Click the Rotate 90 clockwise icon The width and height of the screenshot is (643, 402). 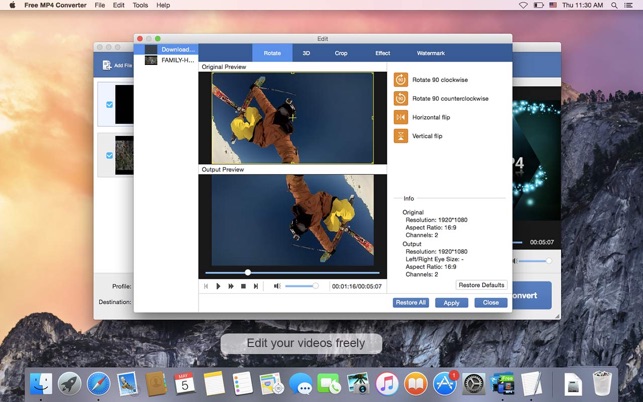401,80
